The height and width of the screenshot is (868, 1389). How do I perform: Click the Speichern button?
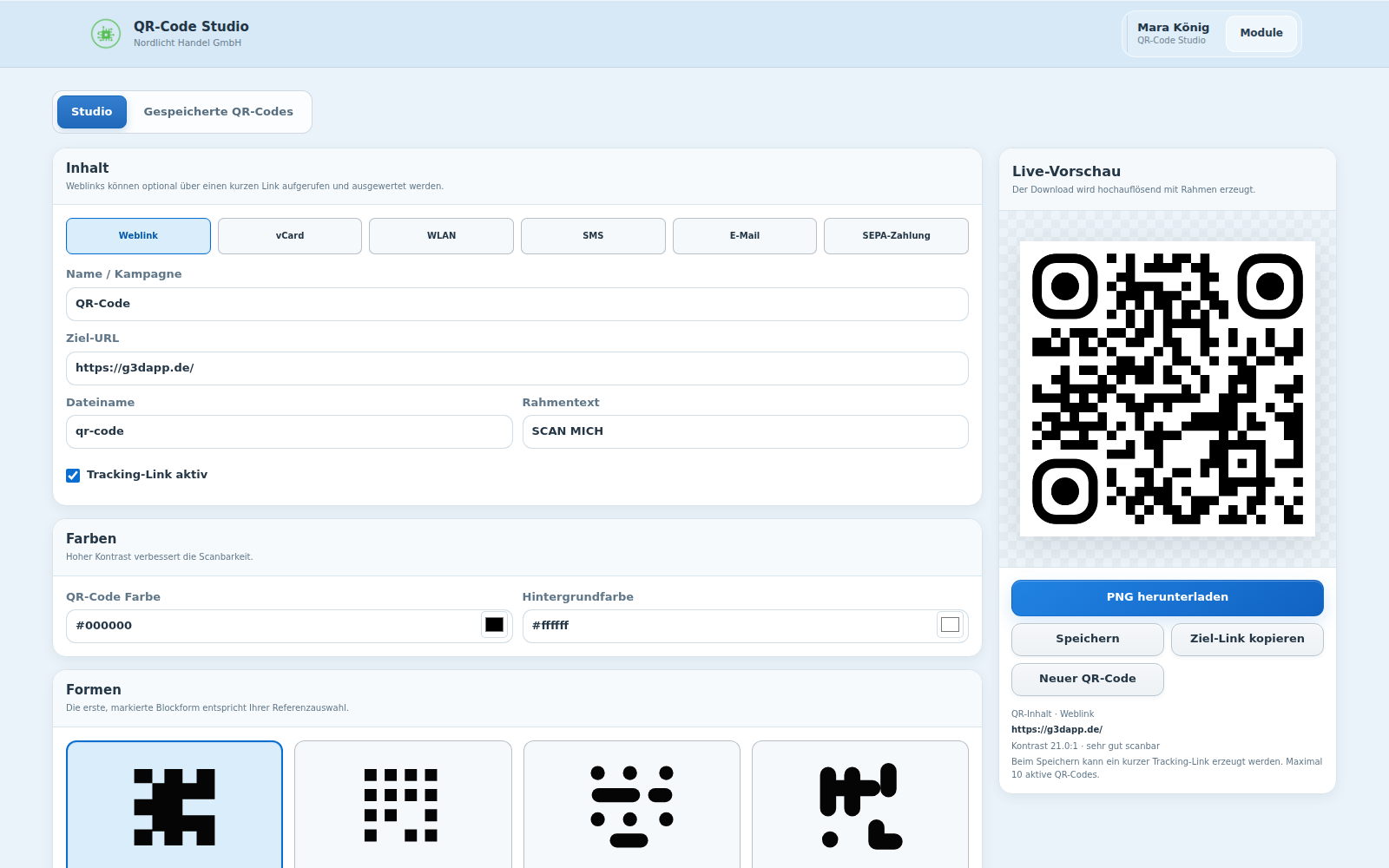point(1088,639)
